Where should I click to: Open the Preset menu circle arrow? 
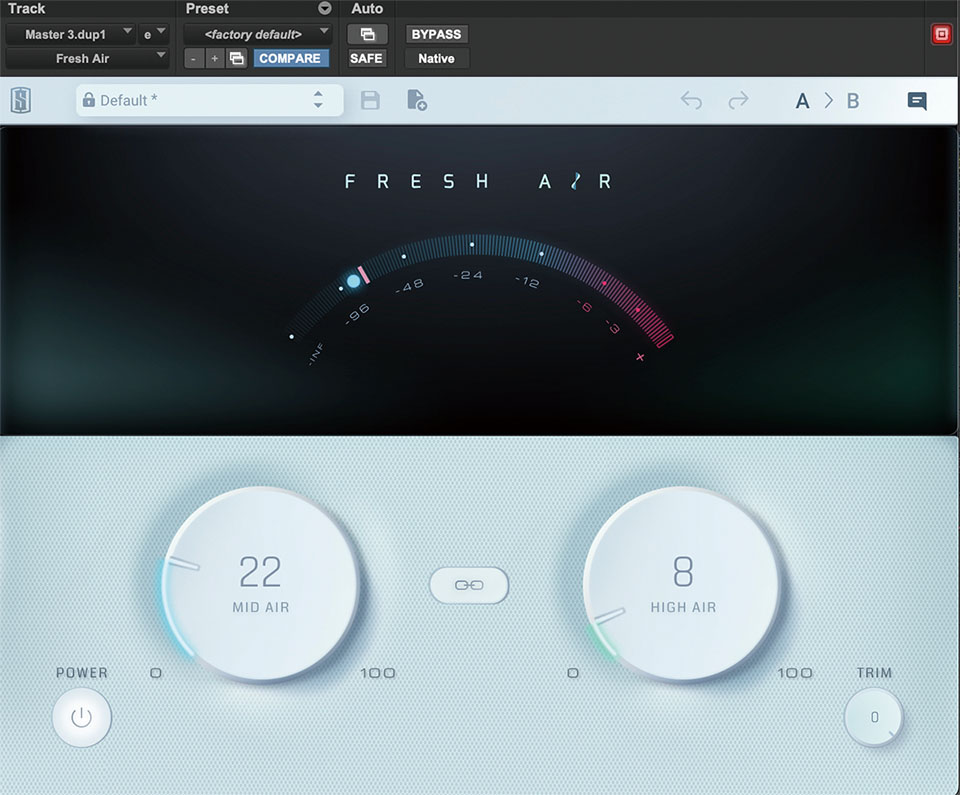(x=324, y=8)
